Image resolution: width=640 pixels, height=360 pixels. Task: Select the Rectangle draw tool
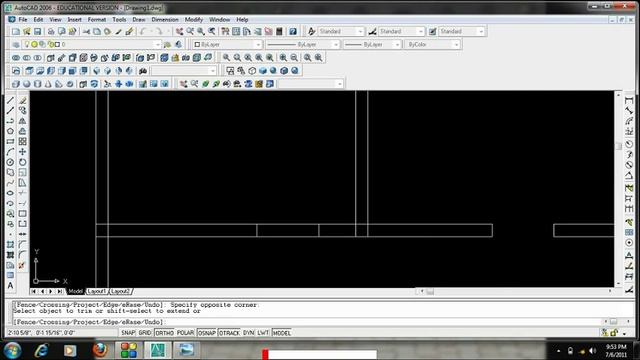(x=11, y=142)
